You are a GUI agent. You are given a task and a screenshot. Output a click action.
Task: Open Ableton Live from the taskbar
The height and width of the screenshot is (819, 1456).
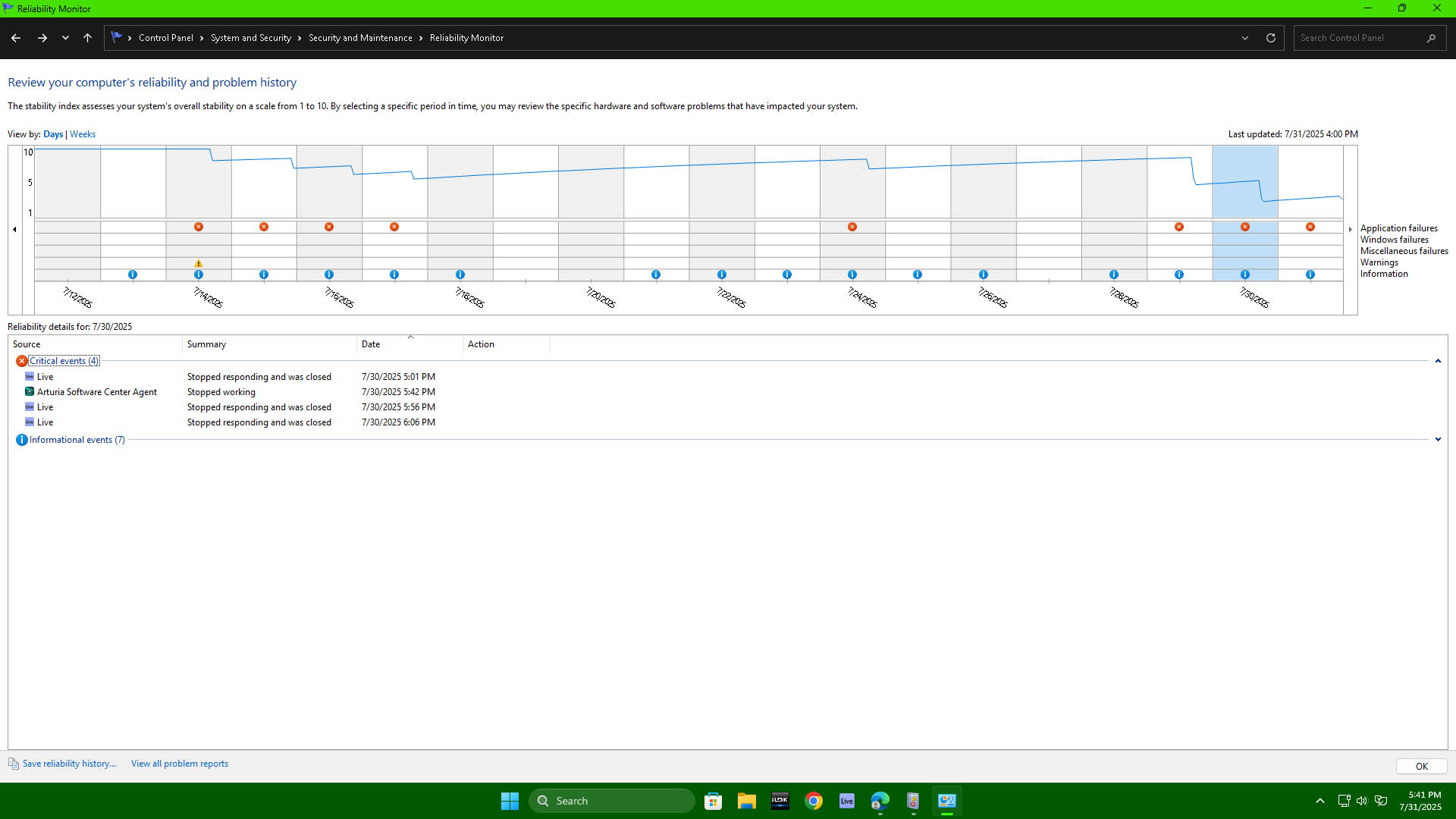[x=847, y=801]
